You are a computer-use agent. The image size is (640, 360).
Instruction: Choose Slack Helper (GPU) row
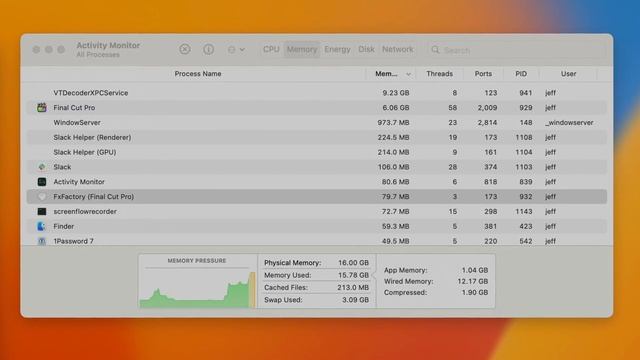(x=317, y=152)
